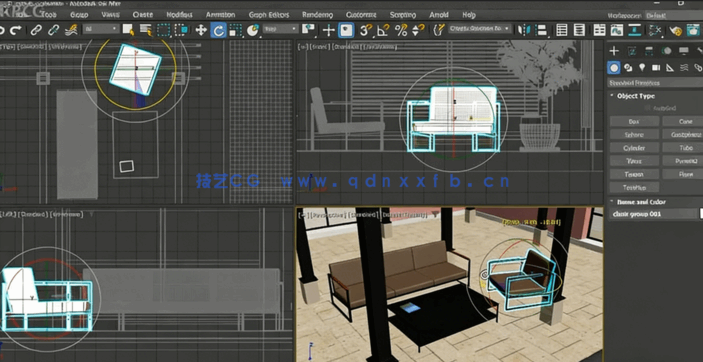Open the Workspaces Default dropdown
The image size is (703, 362).
pos(674,15)
